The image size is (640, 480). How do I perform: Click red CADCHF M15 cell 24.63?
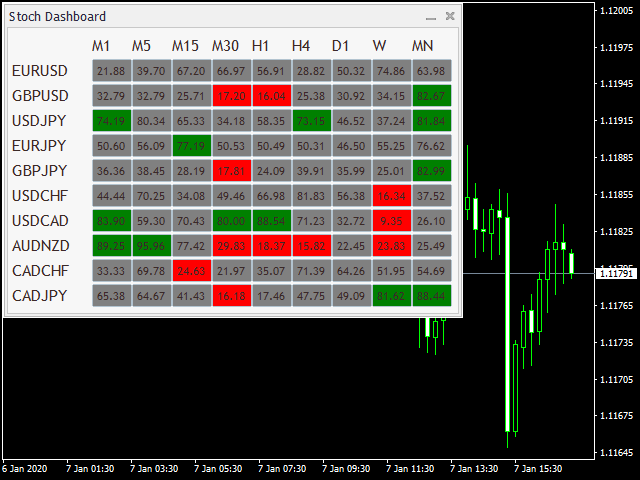tap(191, 271)
